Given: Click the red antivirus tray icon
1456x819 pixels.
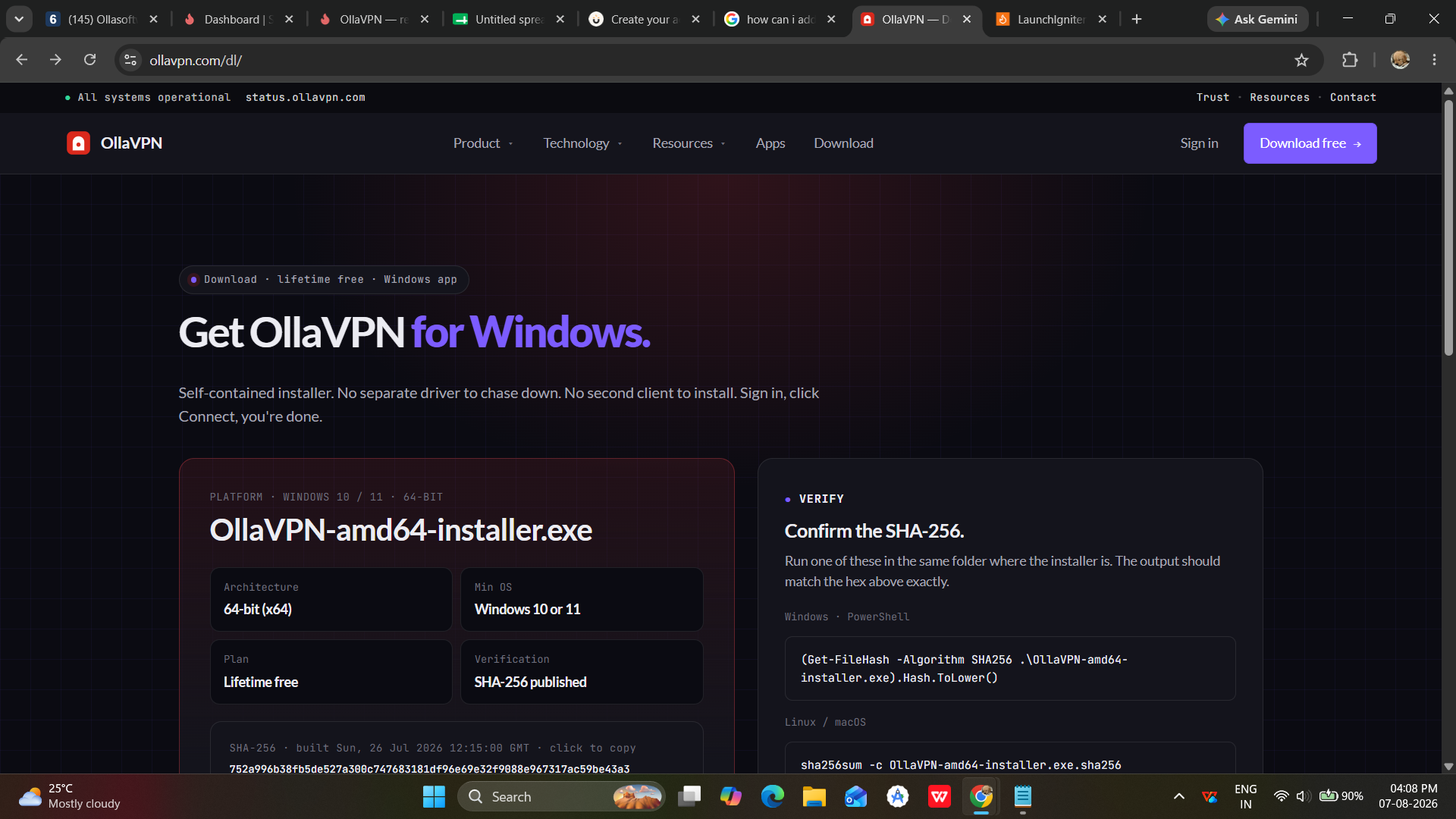Looking at the screenshot, I should point(1210,796).
